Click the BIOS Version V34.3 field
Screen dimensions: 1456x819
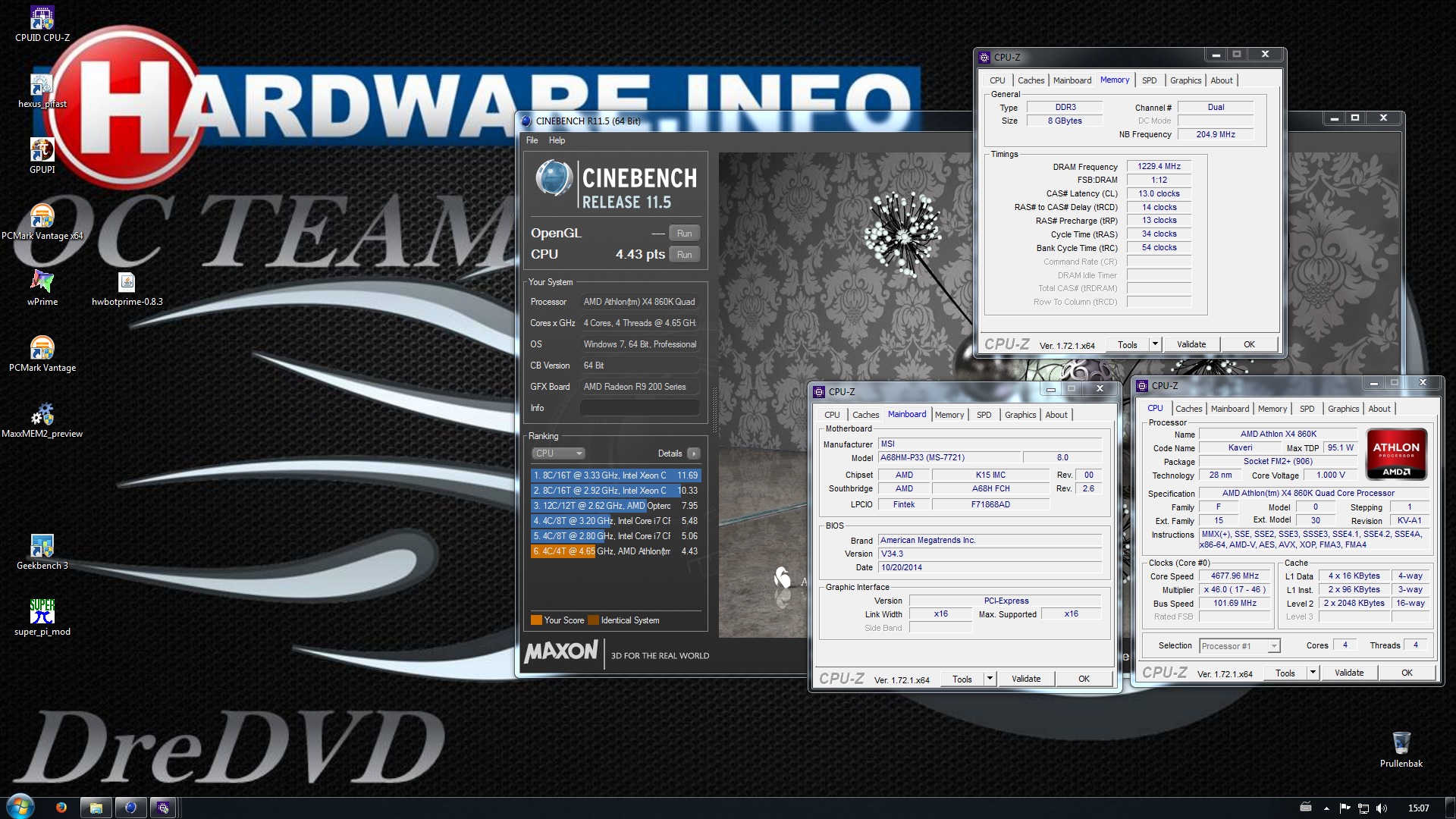(x=990, y=554)
